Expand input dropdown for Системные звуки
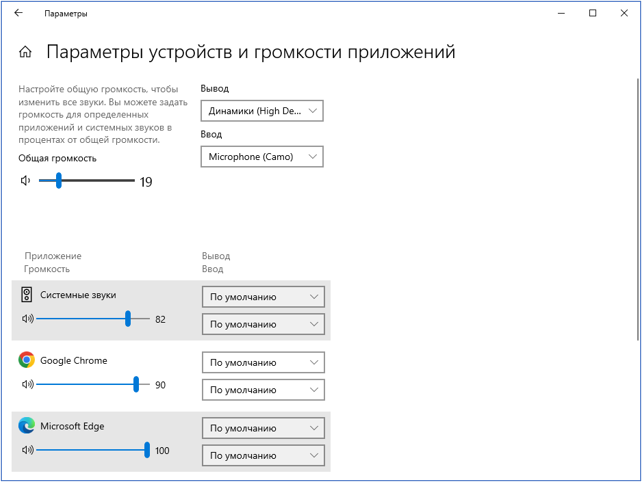This screenshot has height=482, width=642. click(x=264, y=324)
